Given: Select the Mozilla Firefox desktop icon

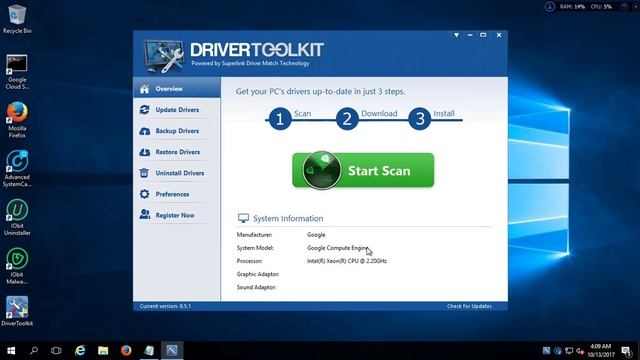Looking at the screenshot, I should 17,120.
